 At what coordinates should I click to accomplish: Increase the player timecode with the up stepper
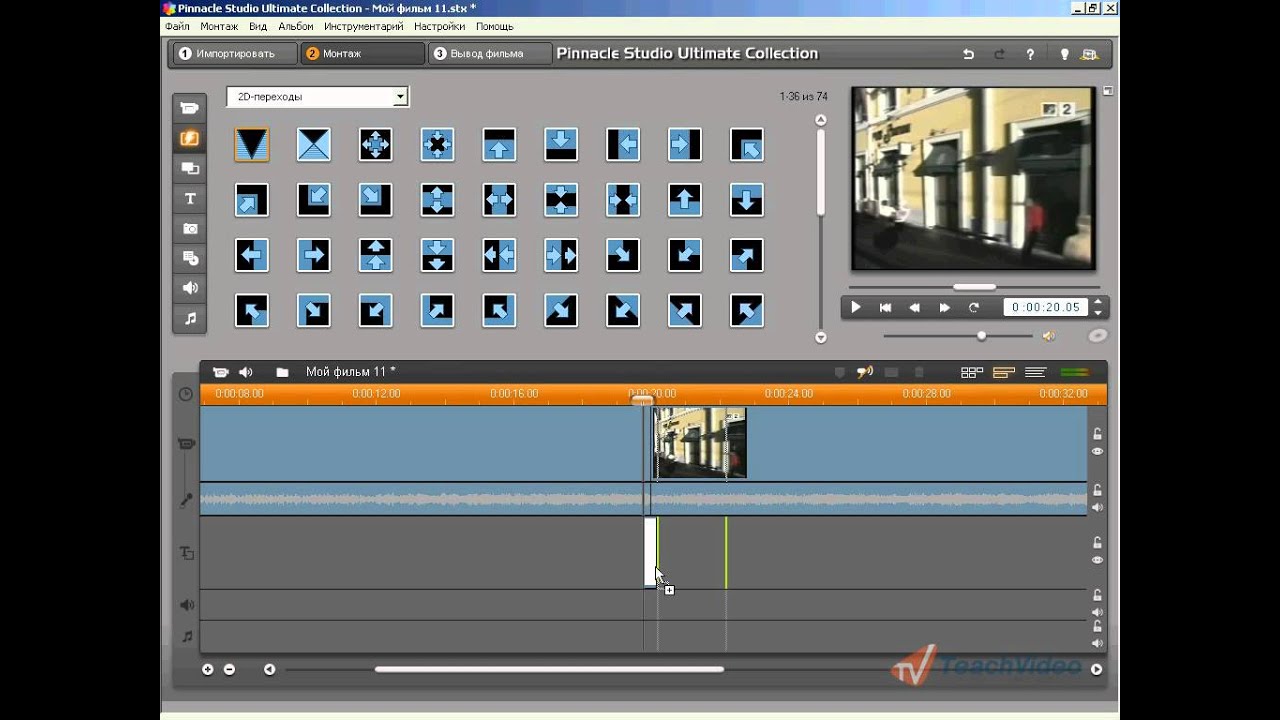click(1098, 302)
